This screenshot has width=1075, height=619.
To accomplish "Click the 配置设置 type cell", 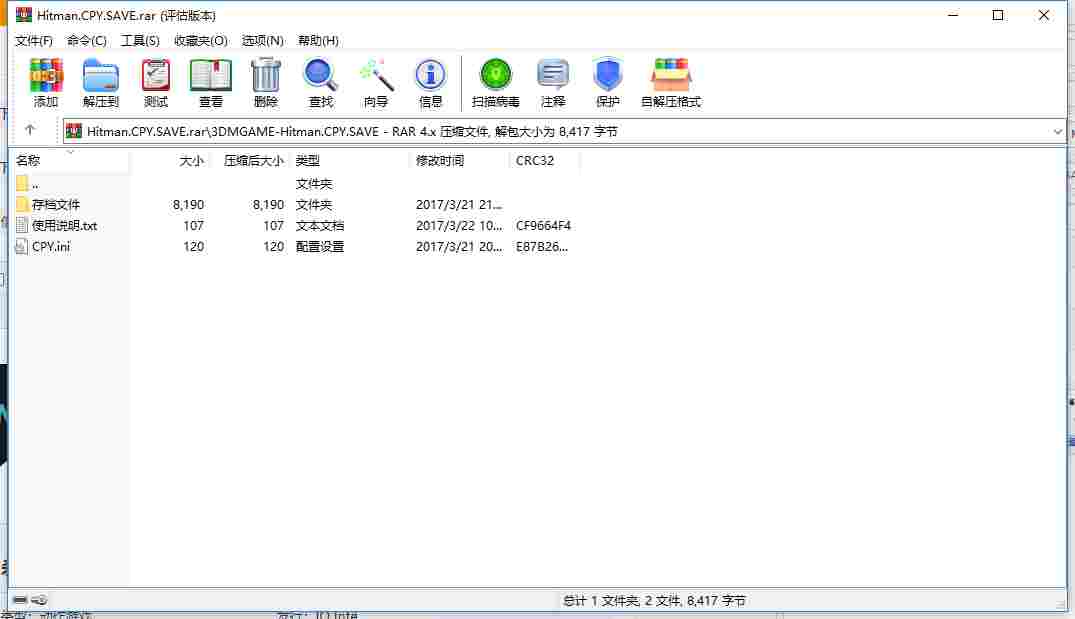I will (319, 246).
